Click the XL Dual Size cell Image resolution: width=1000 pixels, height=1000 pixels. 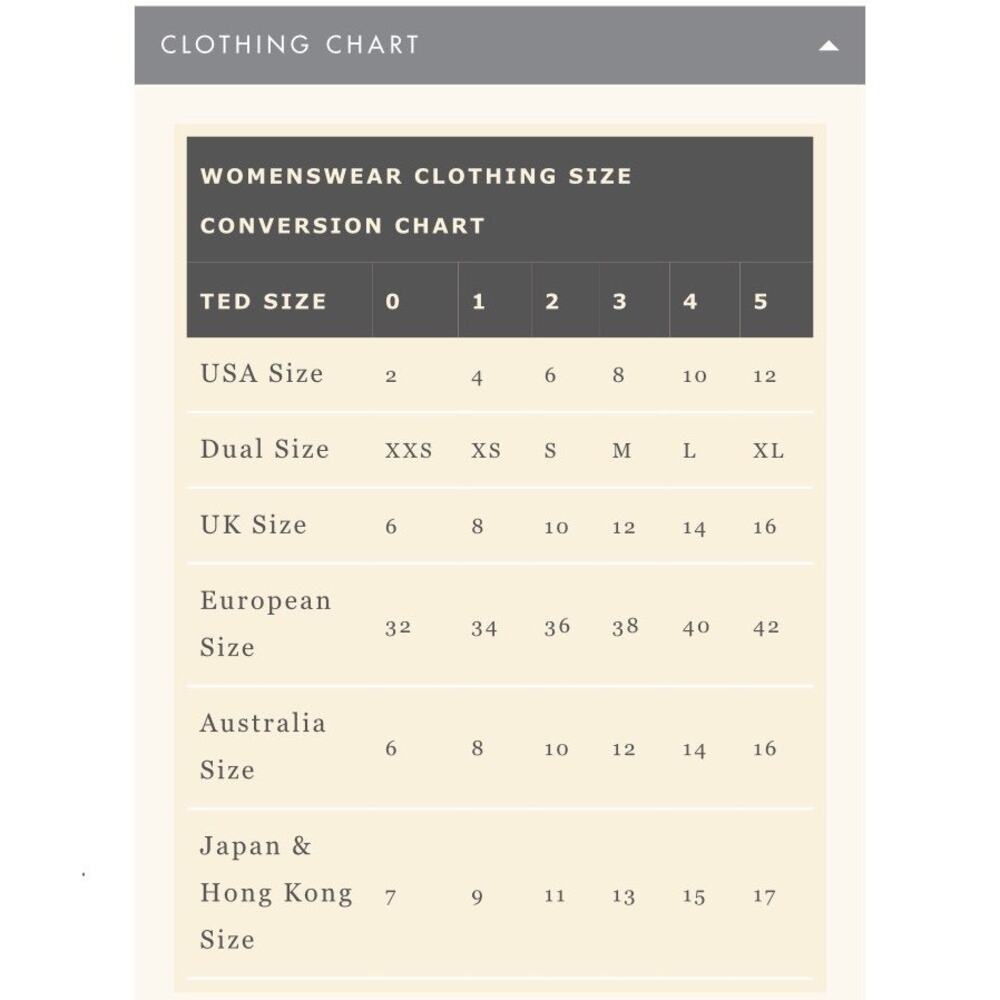768,450
